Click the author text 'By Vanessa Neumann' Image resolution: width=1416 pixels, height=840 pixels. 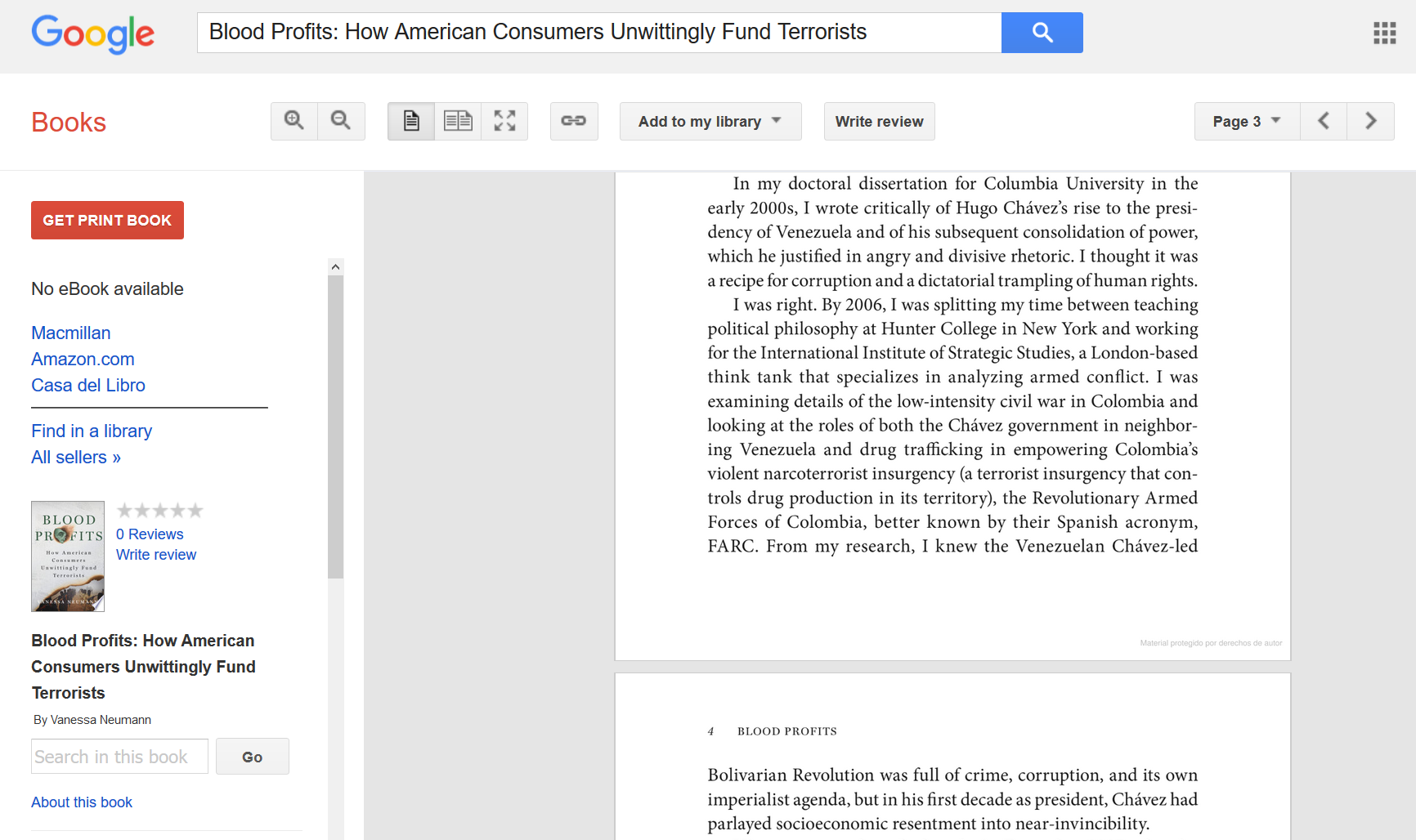pyautogui.click(x=92, y=720)
